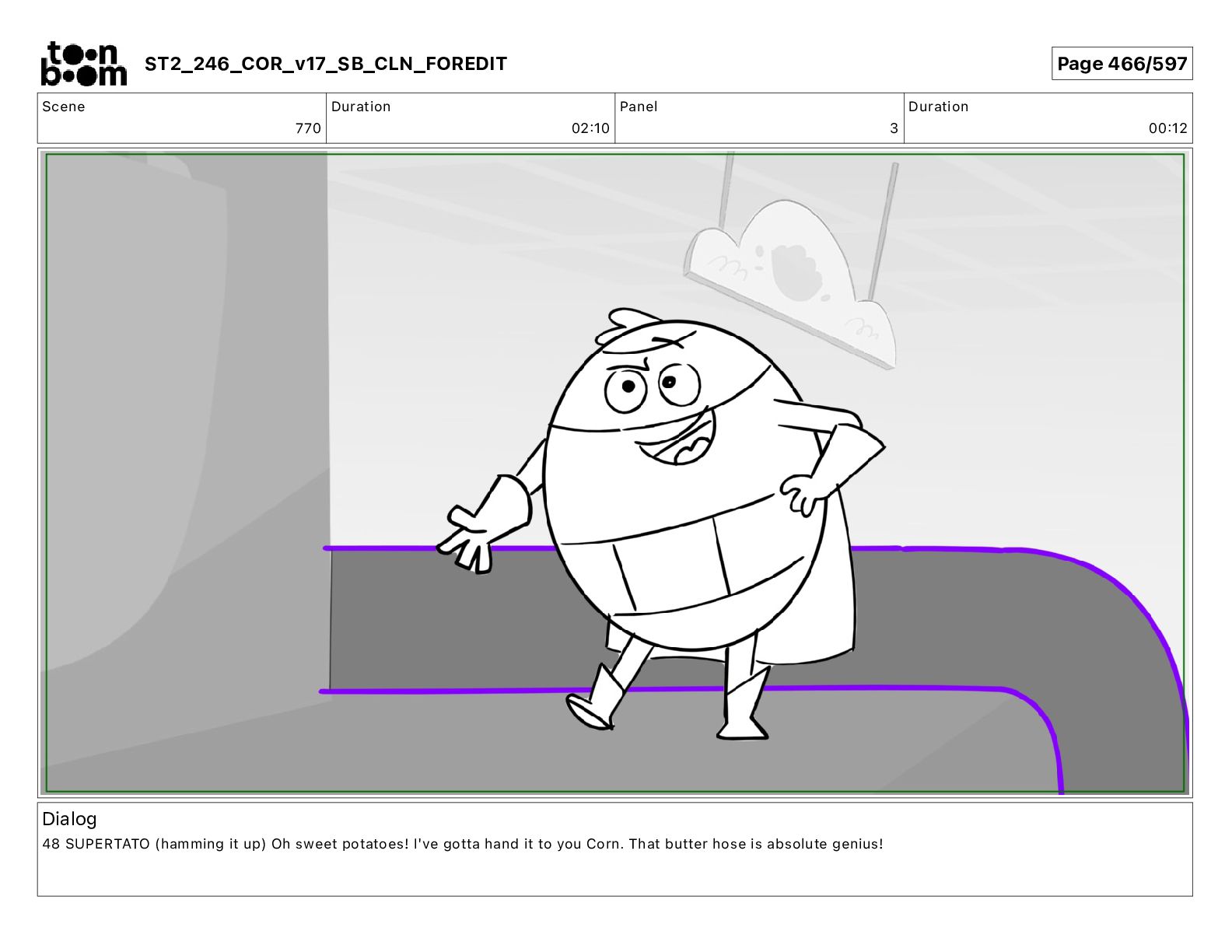Viewport: 1232px width, 952px height.
Task: Click the Dialog heading
Action: 69,819
